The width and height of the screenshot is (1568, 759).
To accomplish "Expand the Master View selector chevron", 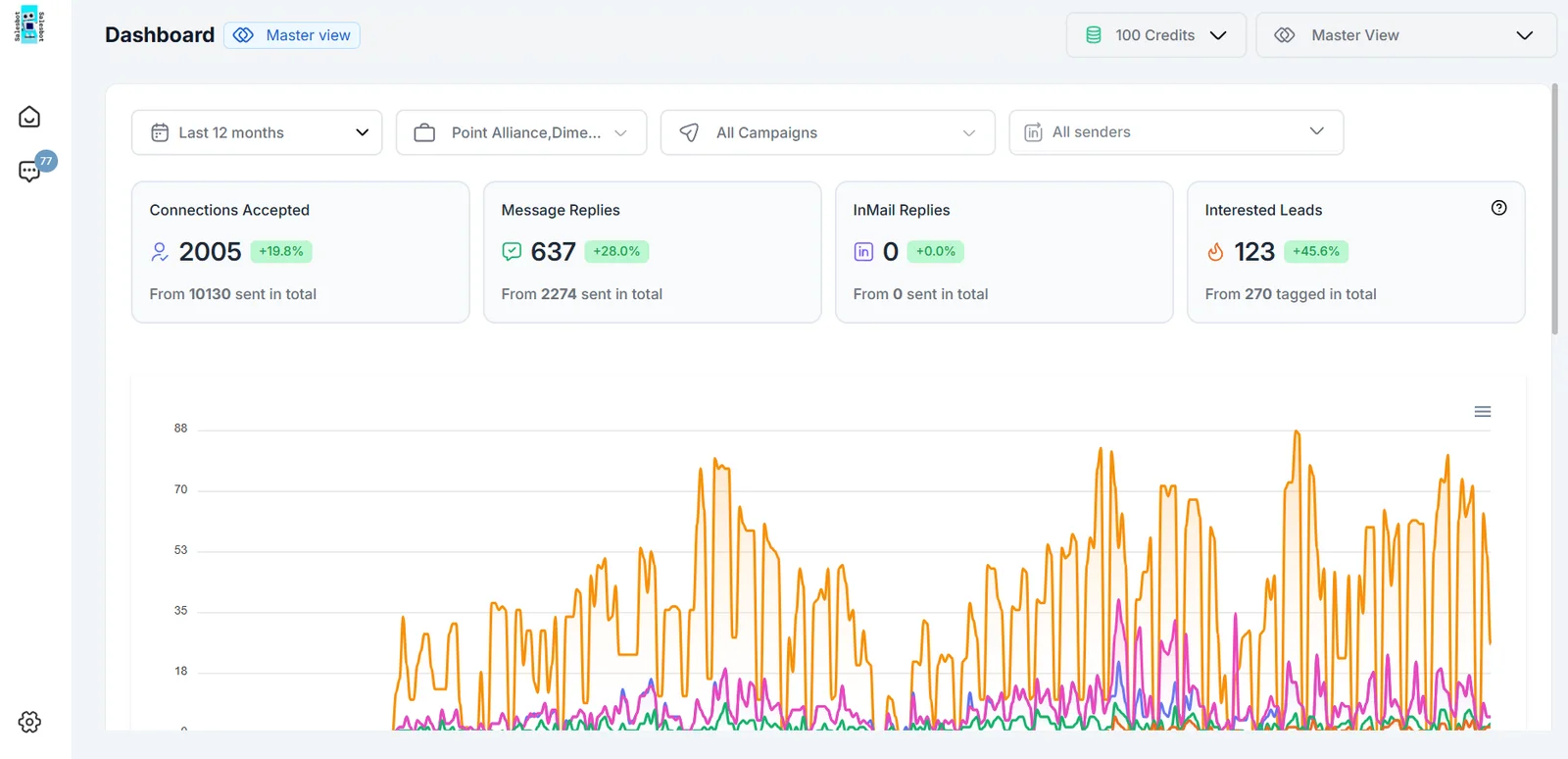I will tap(1524, 35).
